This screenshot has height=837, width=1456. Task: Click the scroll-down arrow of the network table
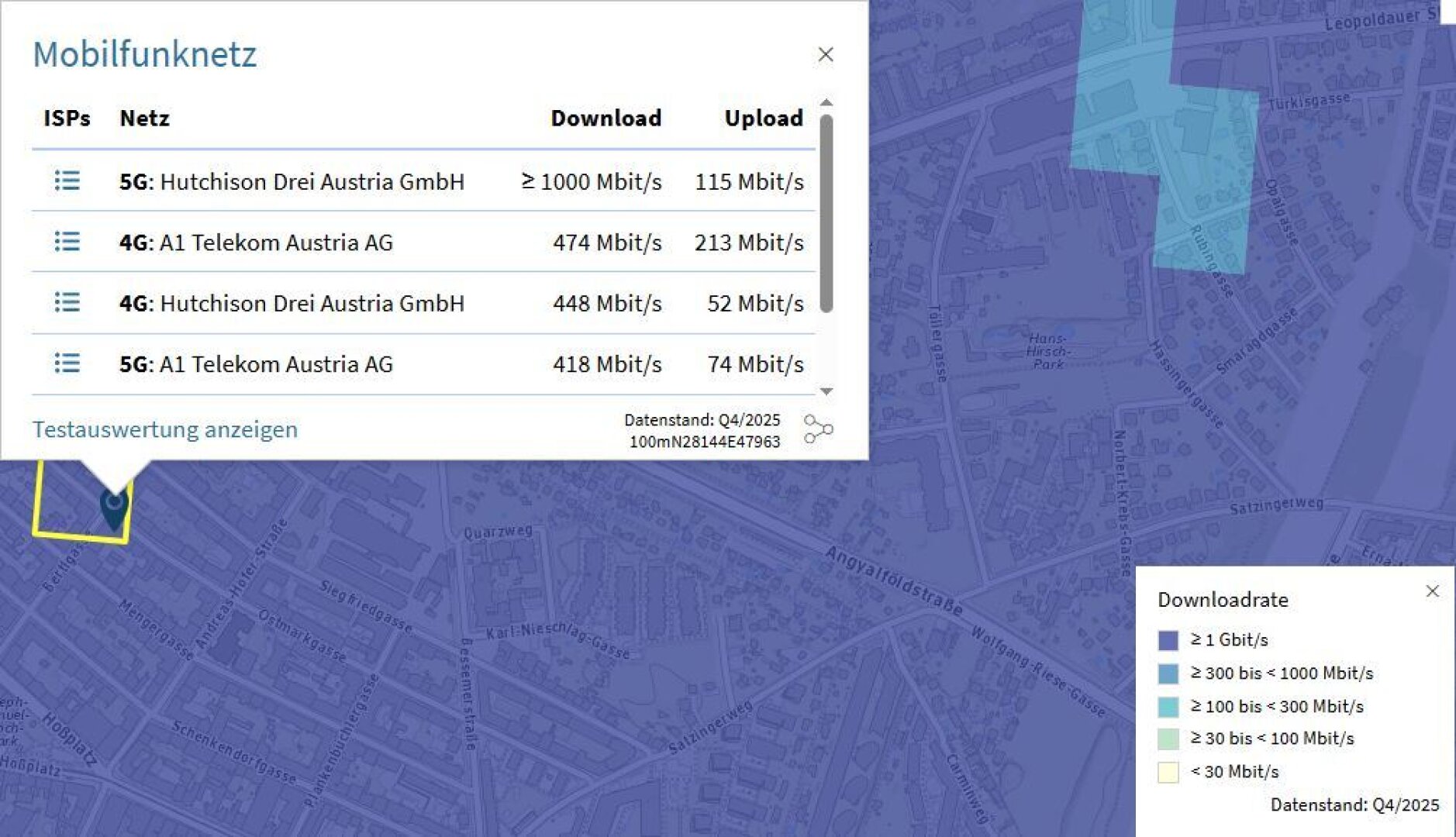826,391
